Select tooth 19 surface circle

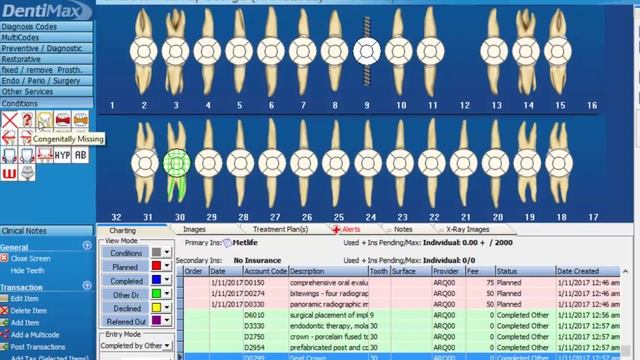click(527, 163)
